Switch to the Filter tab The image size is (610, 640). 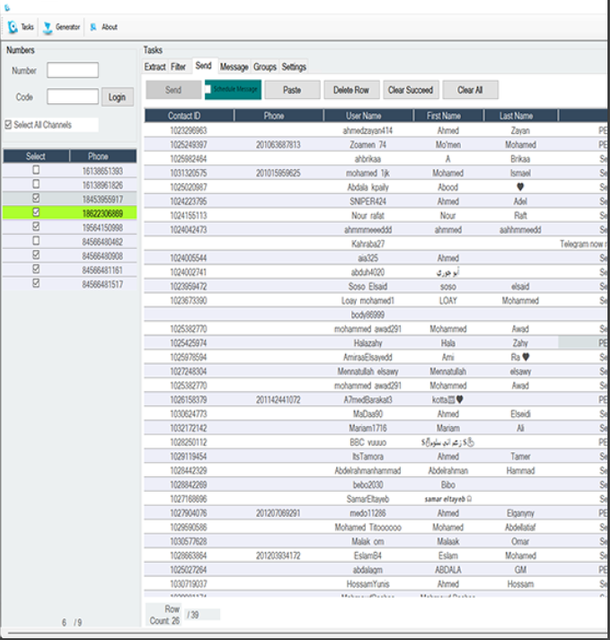pos(178,67)
